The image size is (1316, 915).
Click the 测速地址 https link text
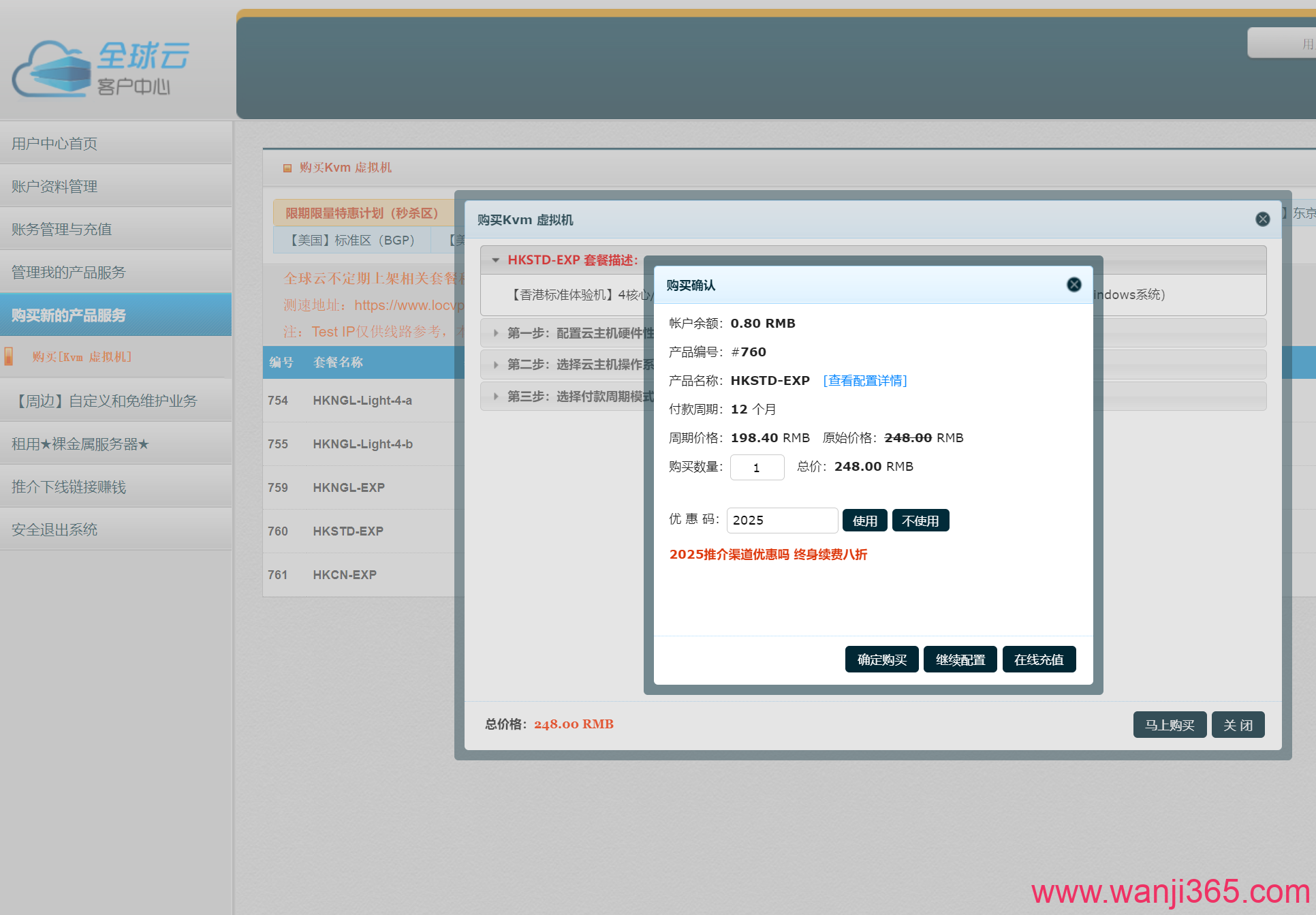pos(374,305)
